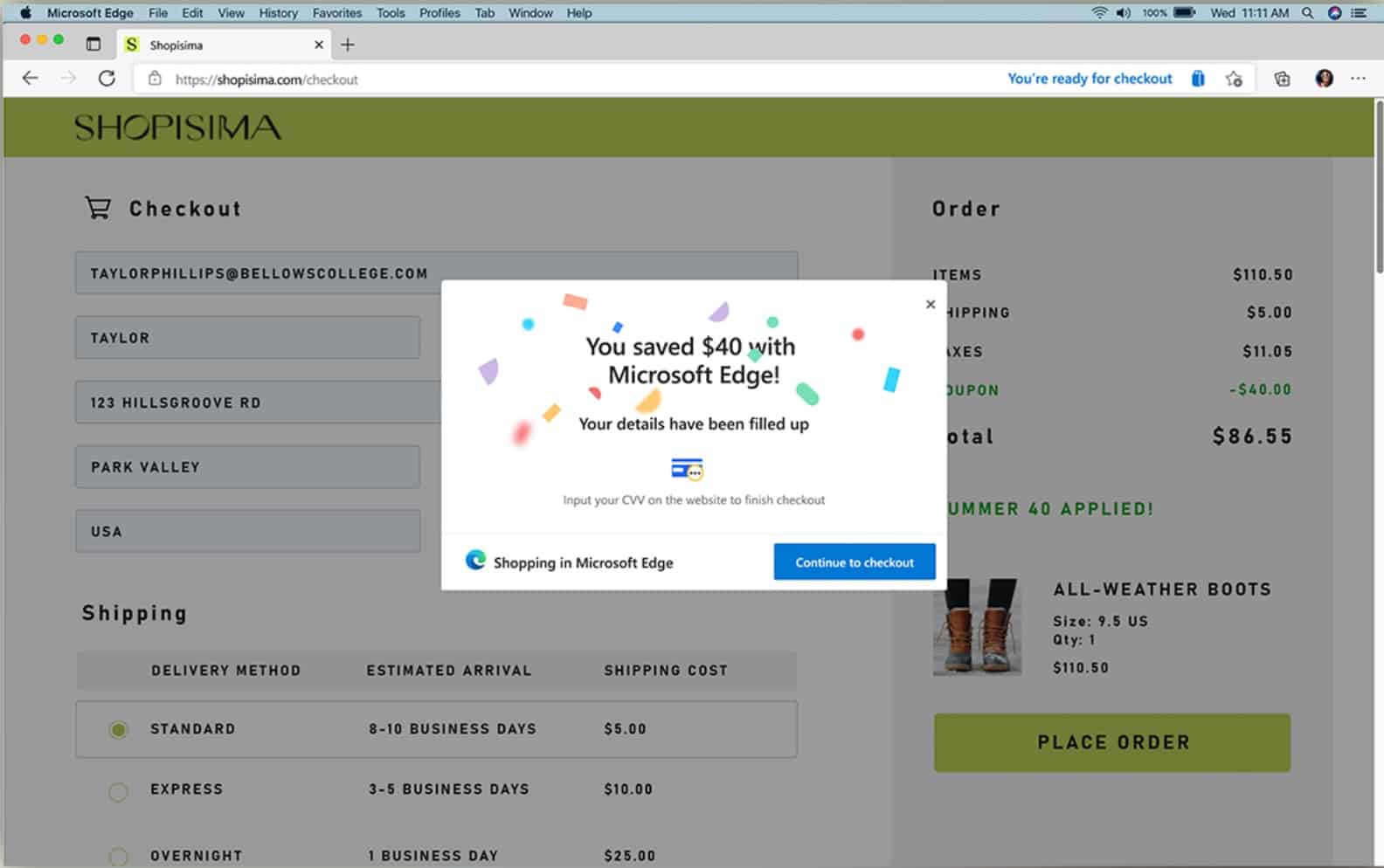Click the ALL-WEATHER BOOTS product title
1384x868 pixels.
[1162, 589]
